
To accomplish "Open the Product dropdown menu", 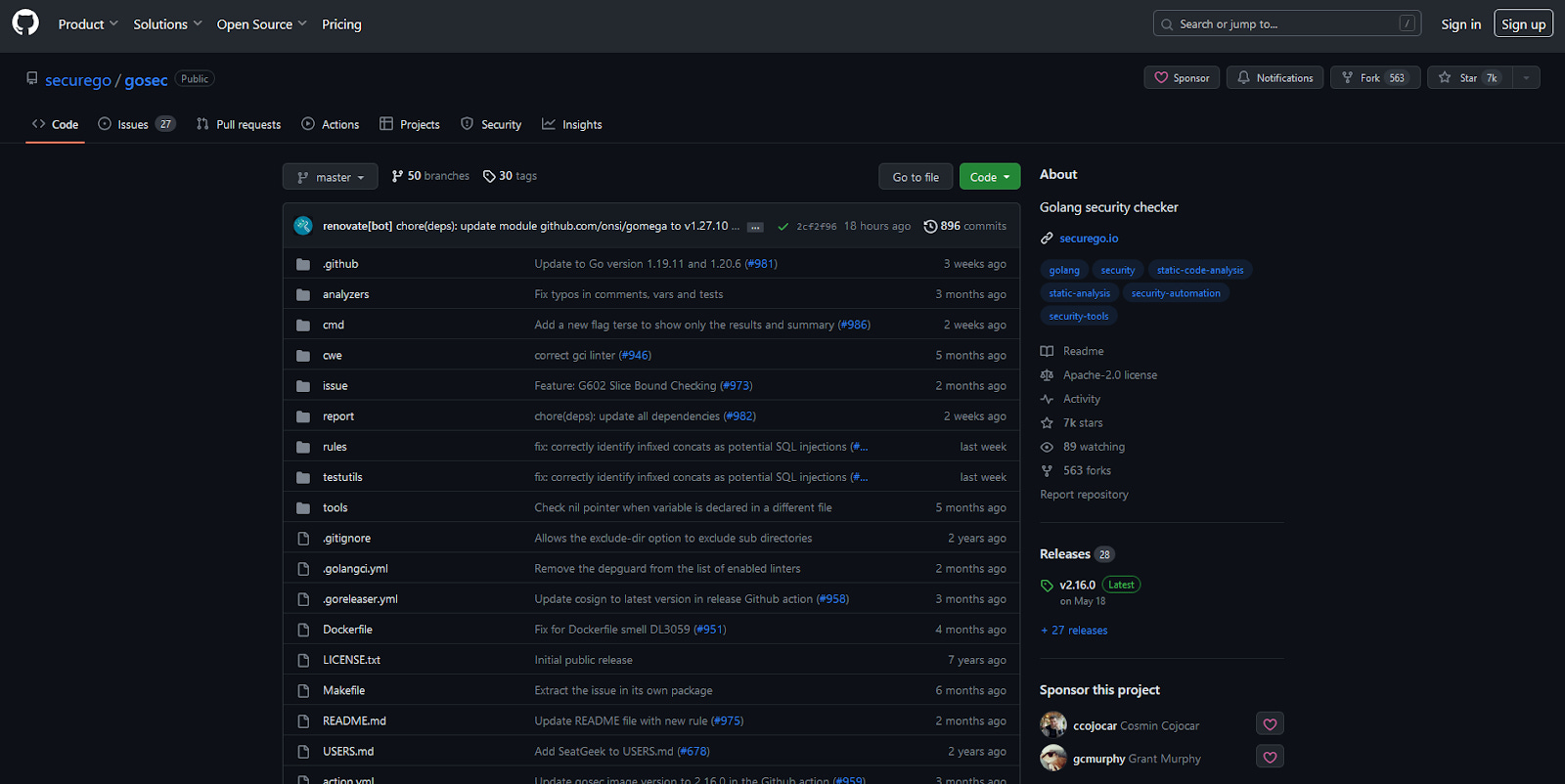I will pos(88,24).
